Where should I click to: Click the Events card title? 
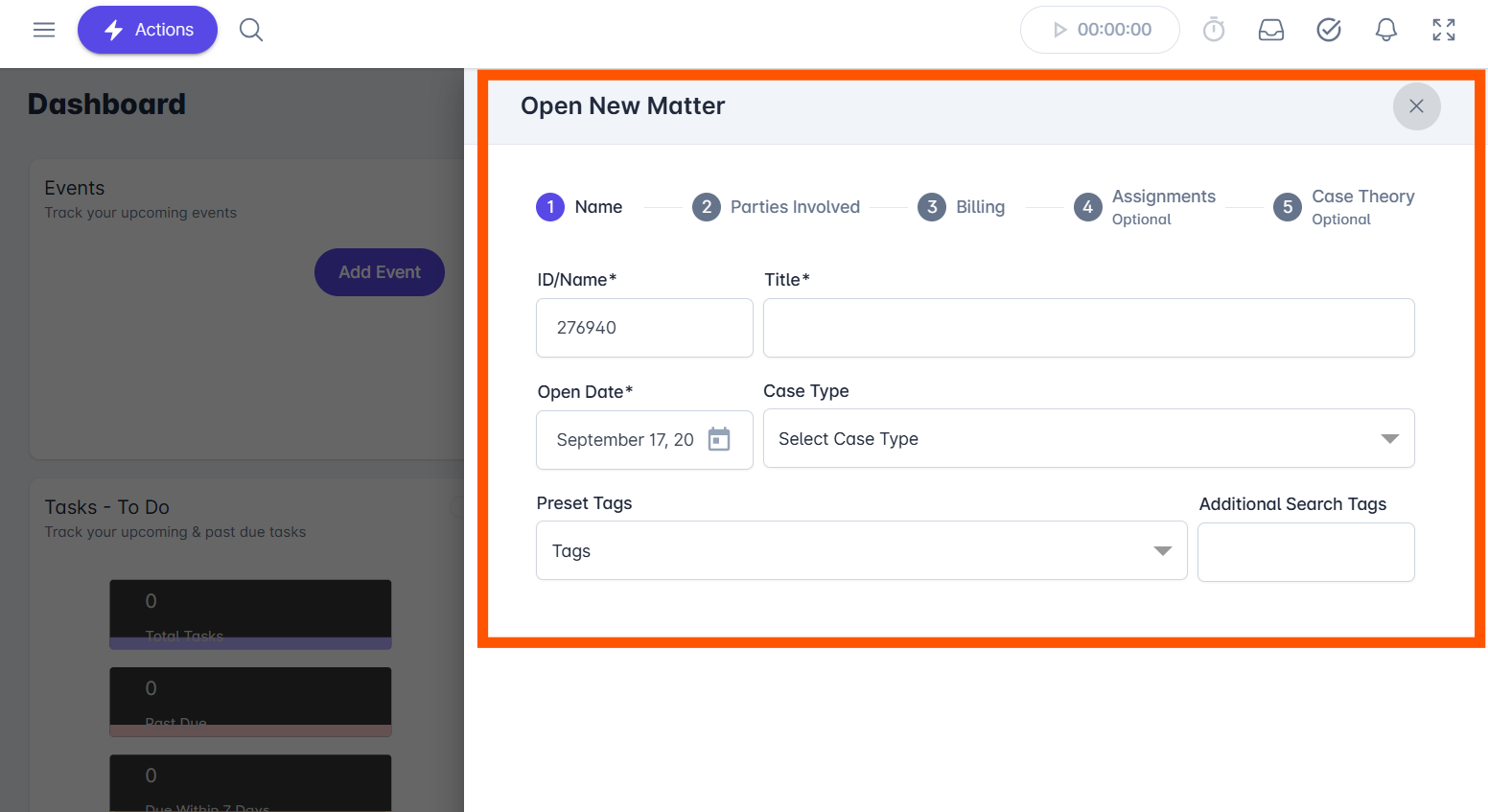pos(75,188)
